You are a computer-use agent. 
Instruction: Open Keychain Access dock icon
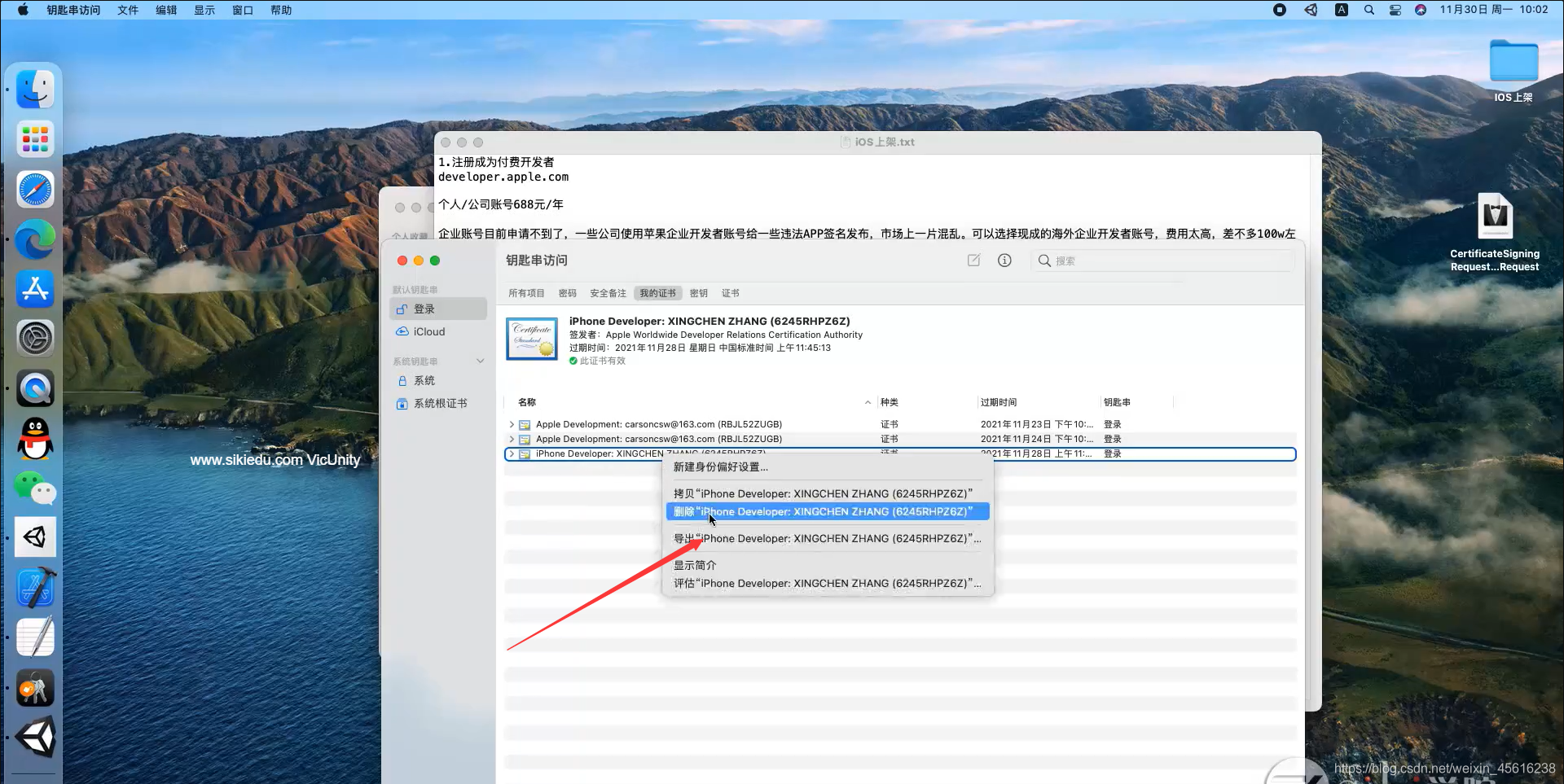35,688
